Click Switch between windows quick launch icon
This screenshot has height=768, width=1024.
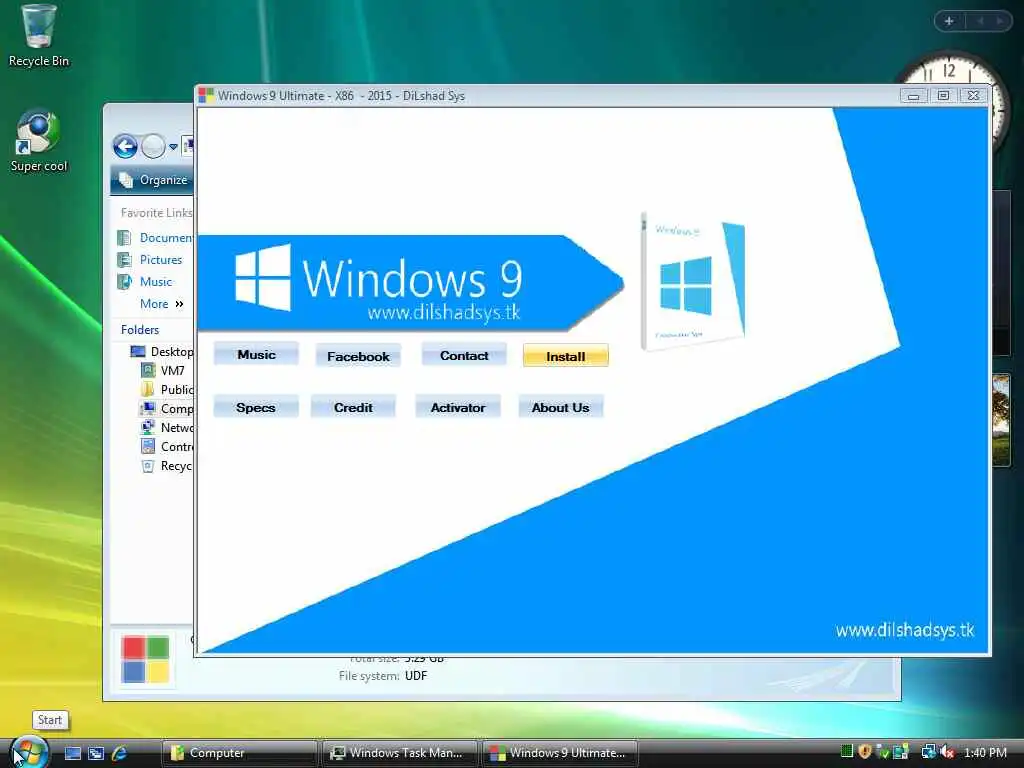tap(96, 753)
